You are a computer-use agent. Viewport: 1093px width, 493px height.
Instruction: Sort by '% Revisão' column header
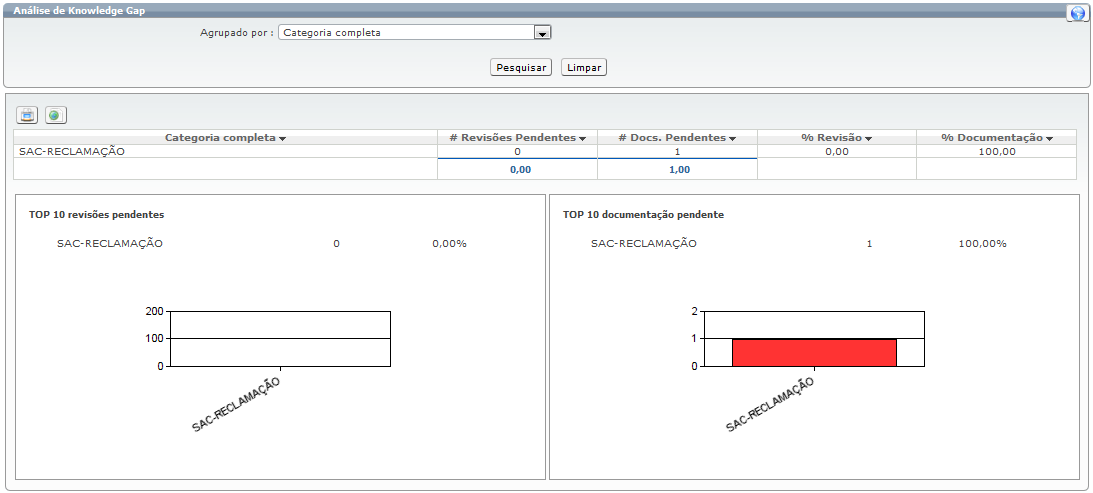click(x=836, y=138)
